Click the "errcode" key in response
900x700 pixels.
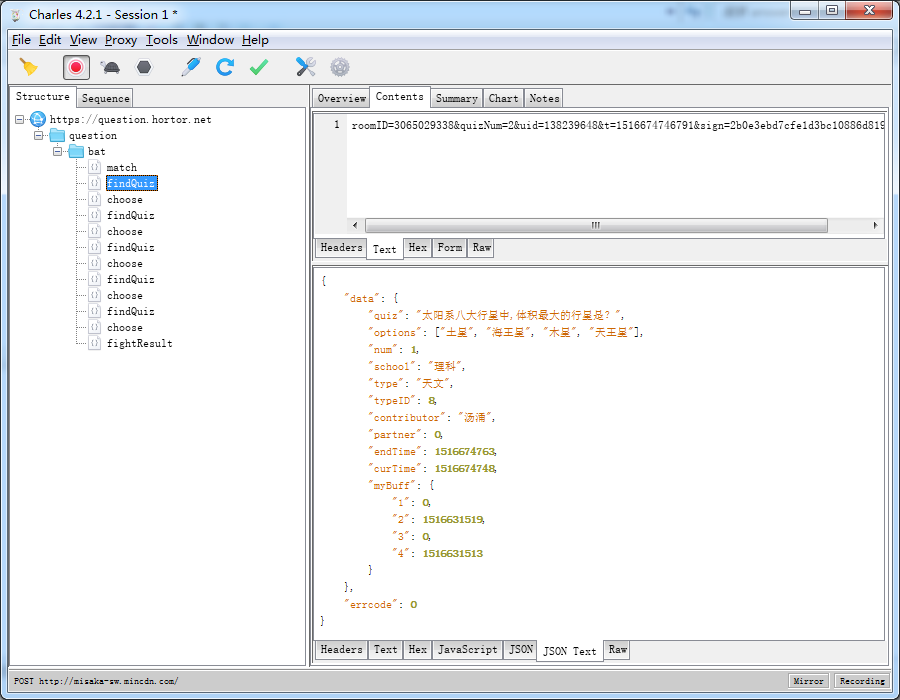click(370, 605)
